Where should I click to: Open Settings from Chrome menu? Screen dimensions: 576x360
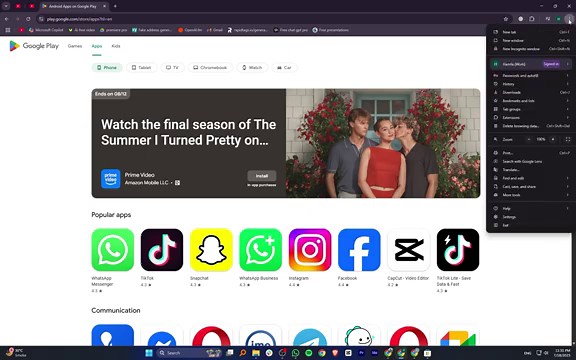531,217
